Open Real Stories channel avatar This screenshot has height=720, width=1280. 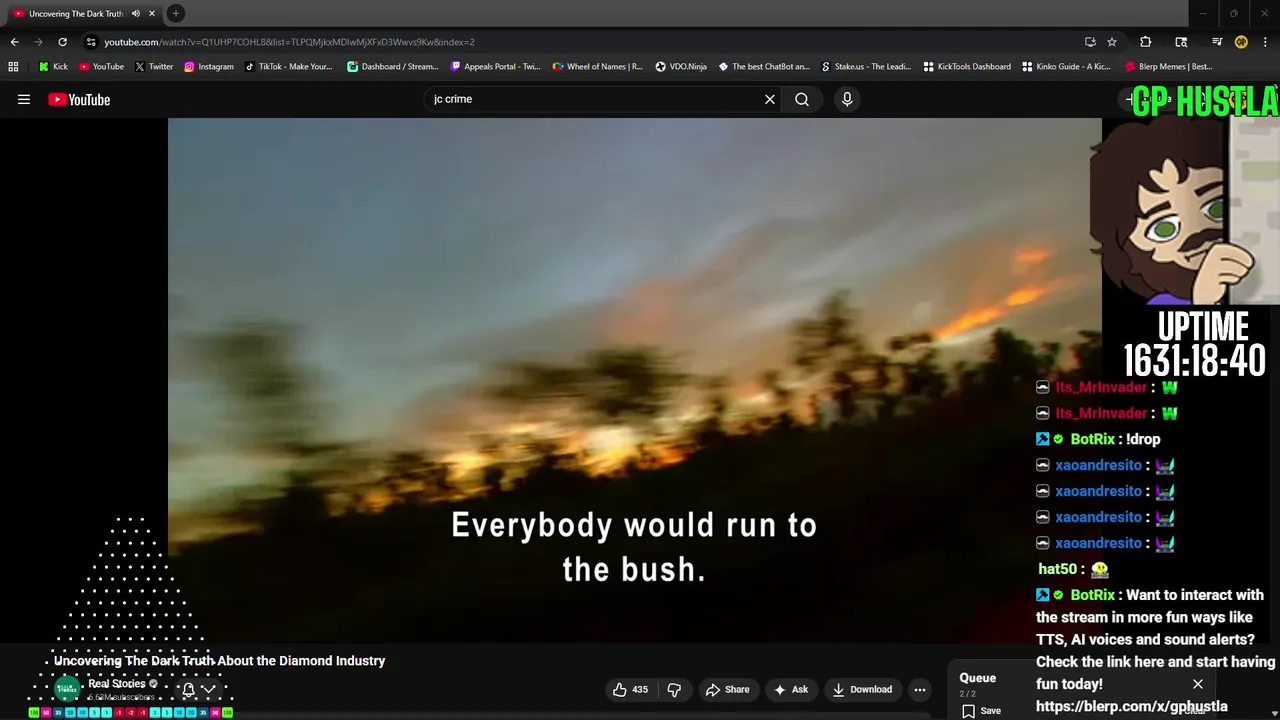(x=67, y=688)
